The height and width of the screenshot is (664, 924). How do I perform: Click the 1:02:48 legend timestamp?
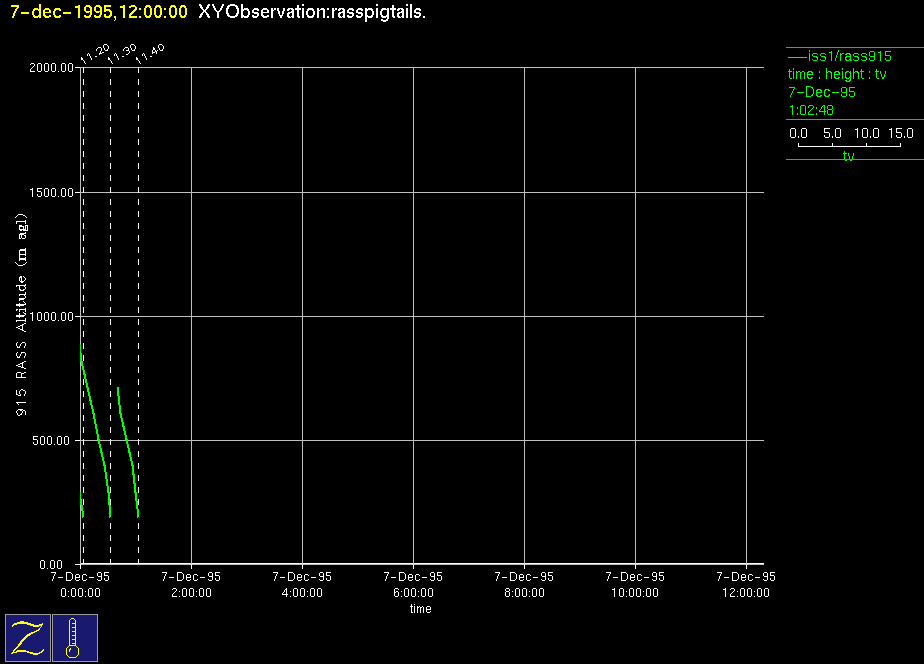pyautogui.click(x=811, y=110)
